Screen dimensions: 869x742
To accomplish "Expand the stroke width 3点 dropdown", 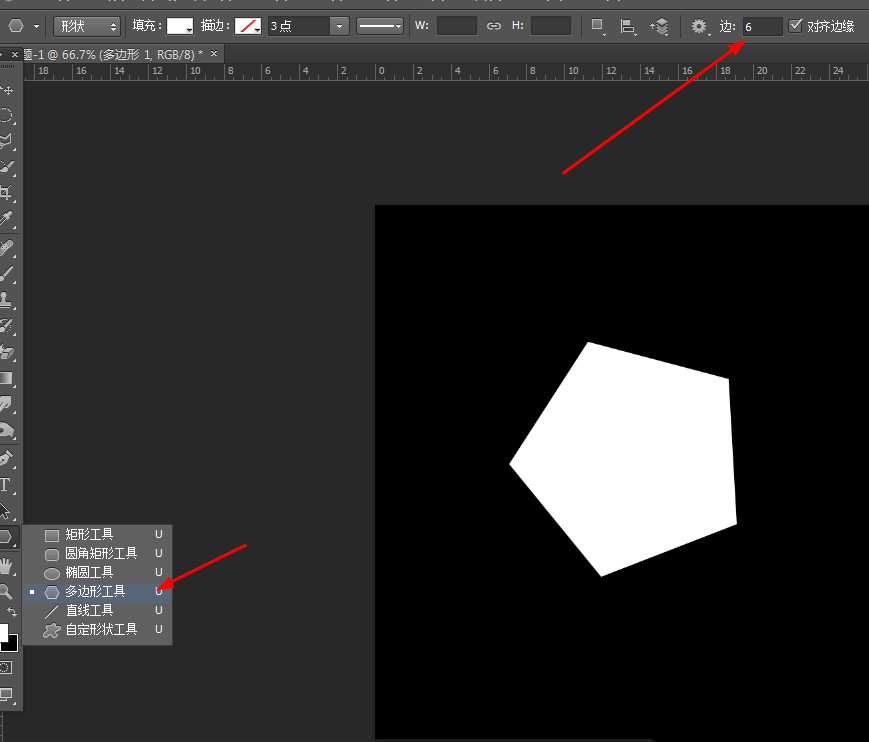I will coord(340,26).
